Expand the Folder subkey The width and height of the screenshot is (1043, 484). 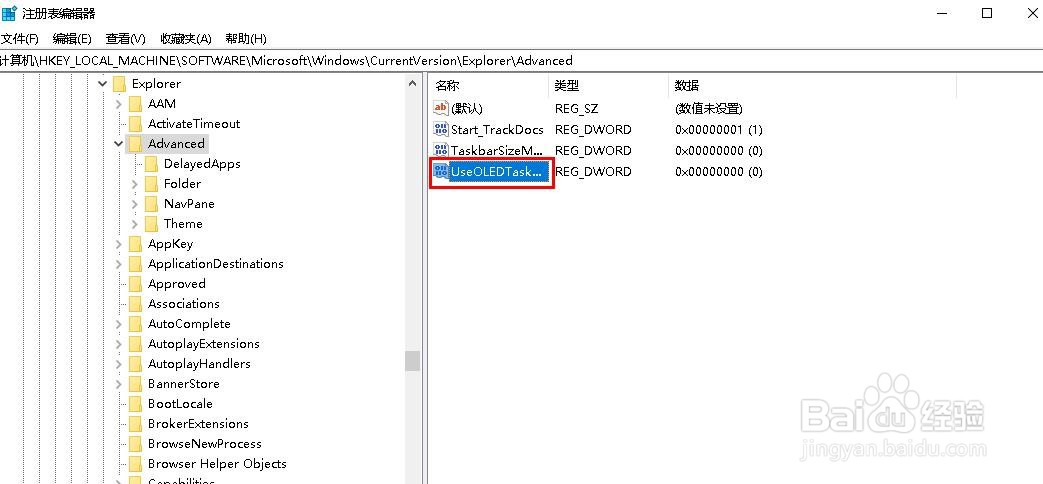(134, 183)
